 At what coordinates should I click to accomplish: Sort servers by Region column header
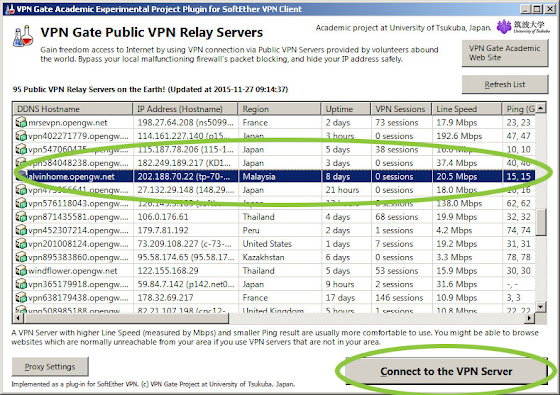pyautogui.click(x=279, y=109)
